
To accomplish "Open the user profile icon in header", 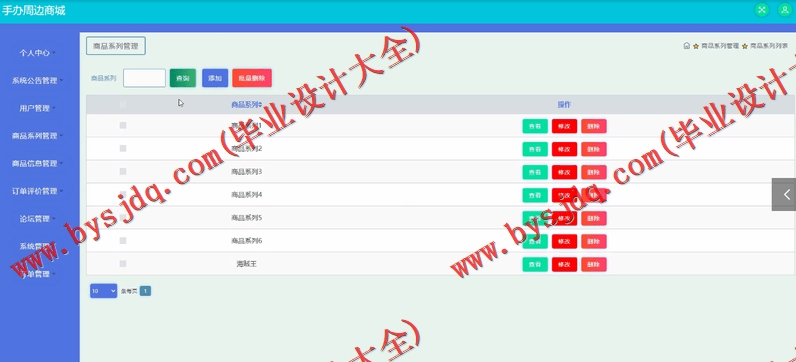I will point(785,10).
